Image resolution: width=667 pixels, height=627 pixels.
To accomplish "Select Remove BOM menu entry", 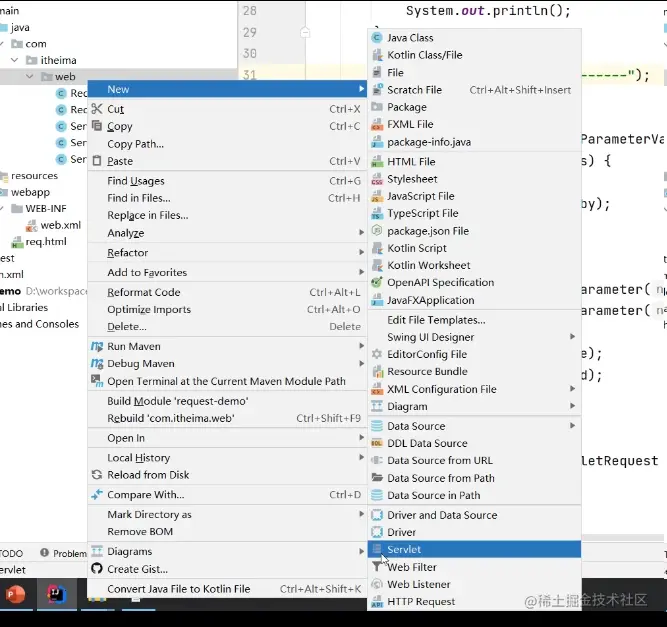I will (227, 532).
